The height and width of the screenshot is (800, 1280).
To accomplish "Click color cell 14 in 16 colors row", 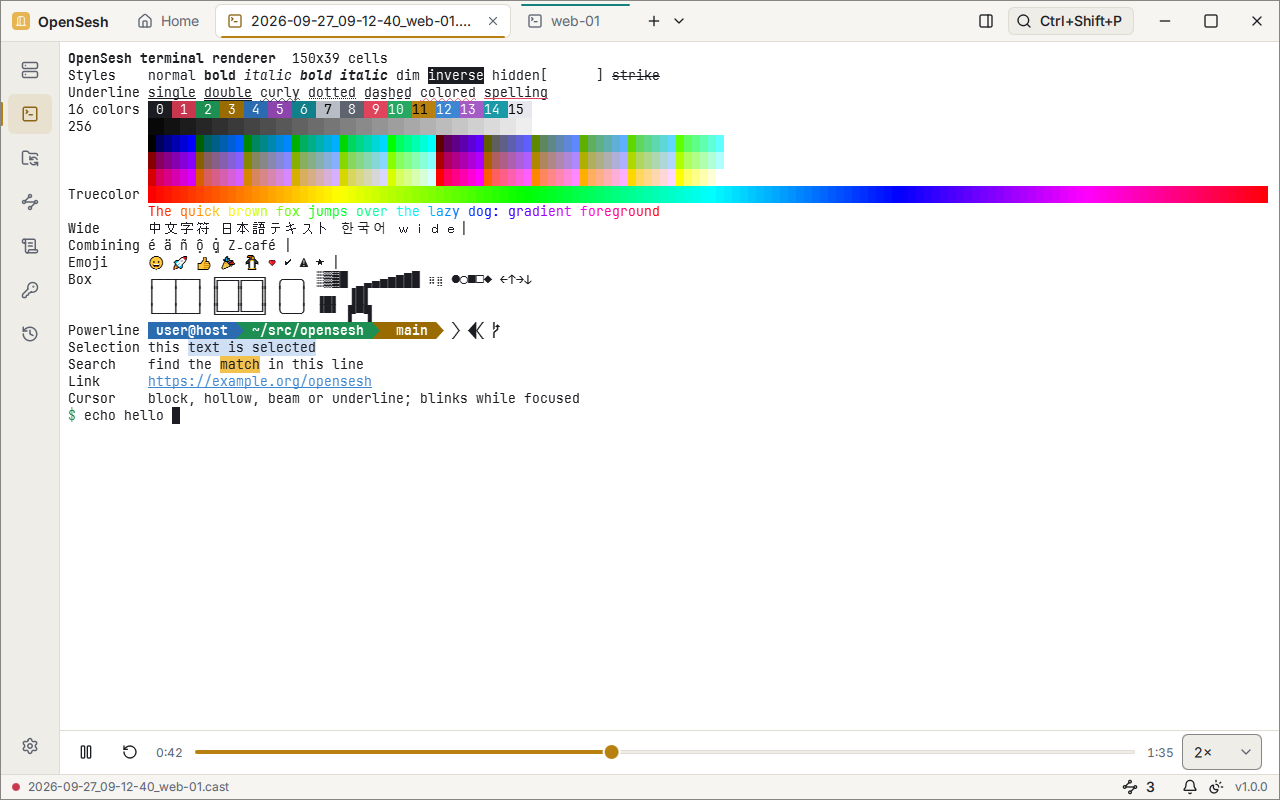I will click(x=496, y=109).
